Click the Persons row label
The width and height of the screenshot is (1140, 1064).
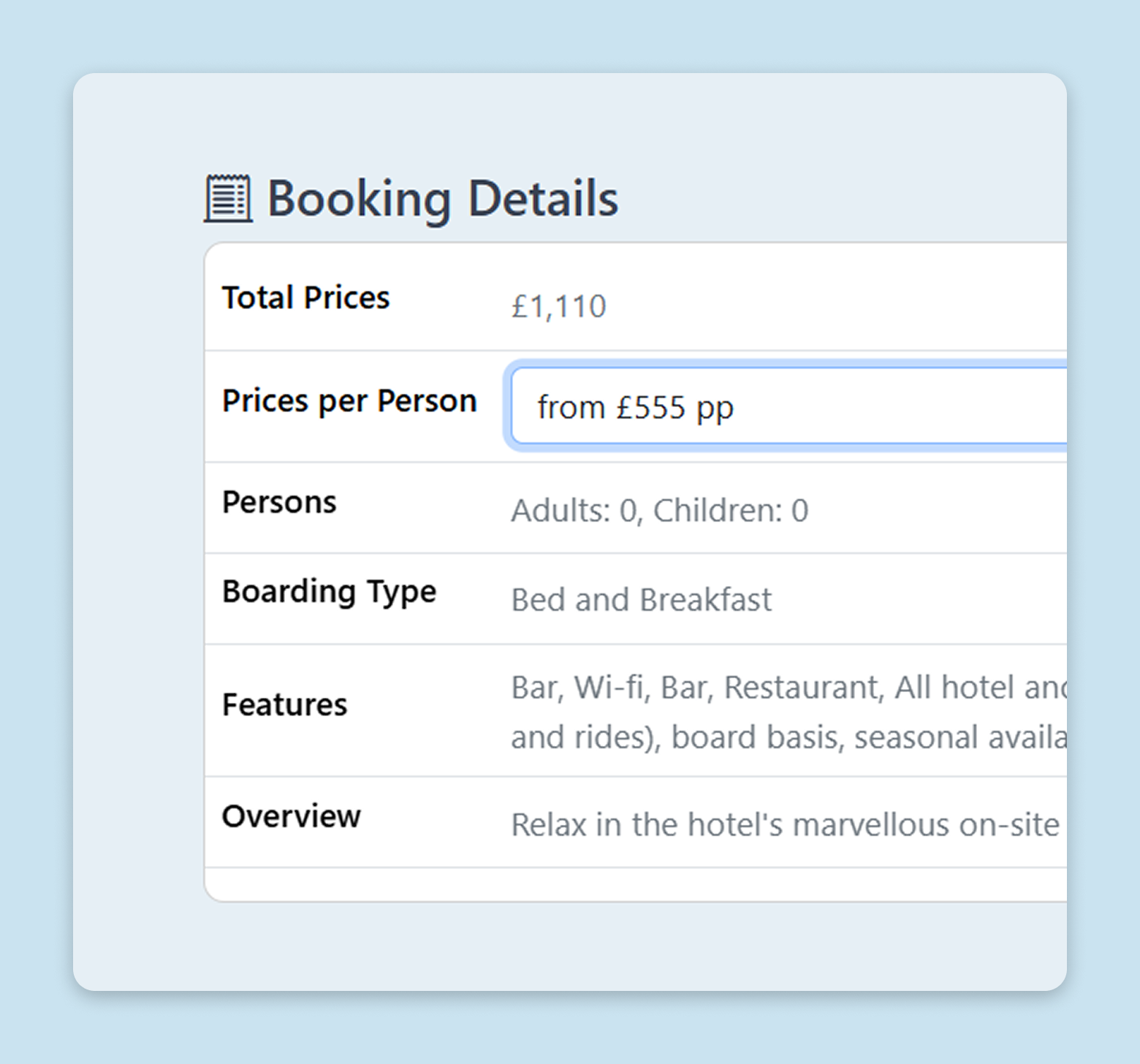[279, 502]
